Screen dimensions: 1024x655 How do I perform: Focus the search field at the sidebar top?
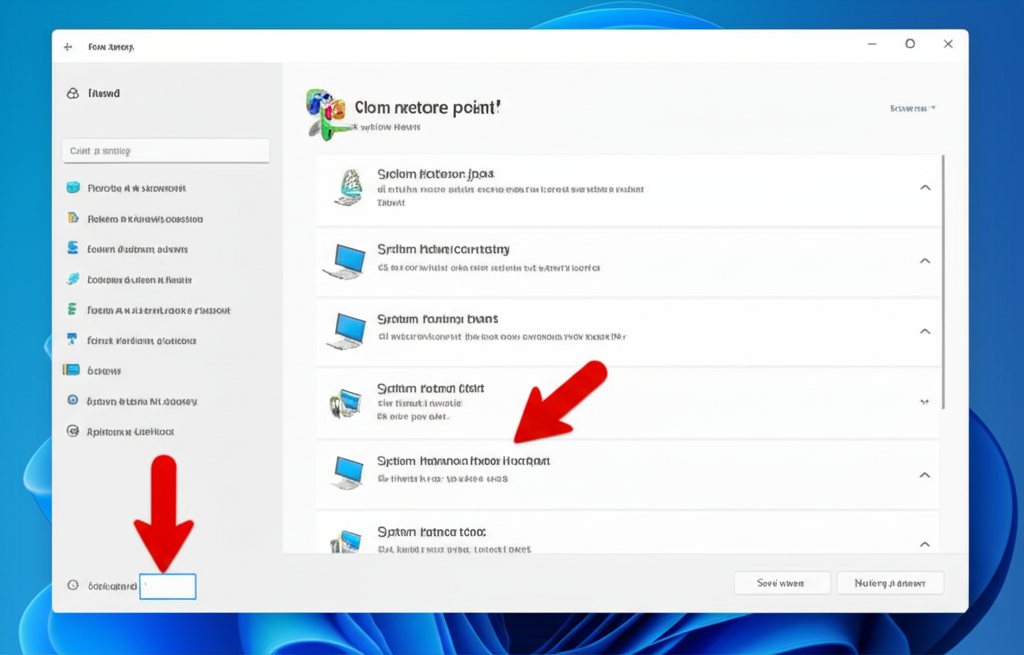pyautogui.click(x=165, y=151)
